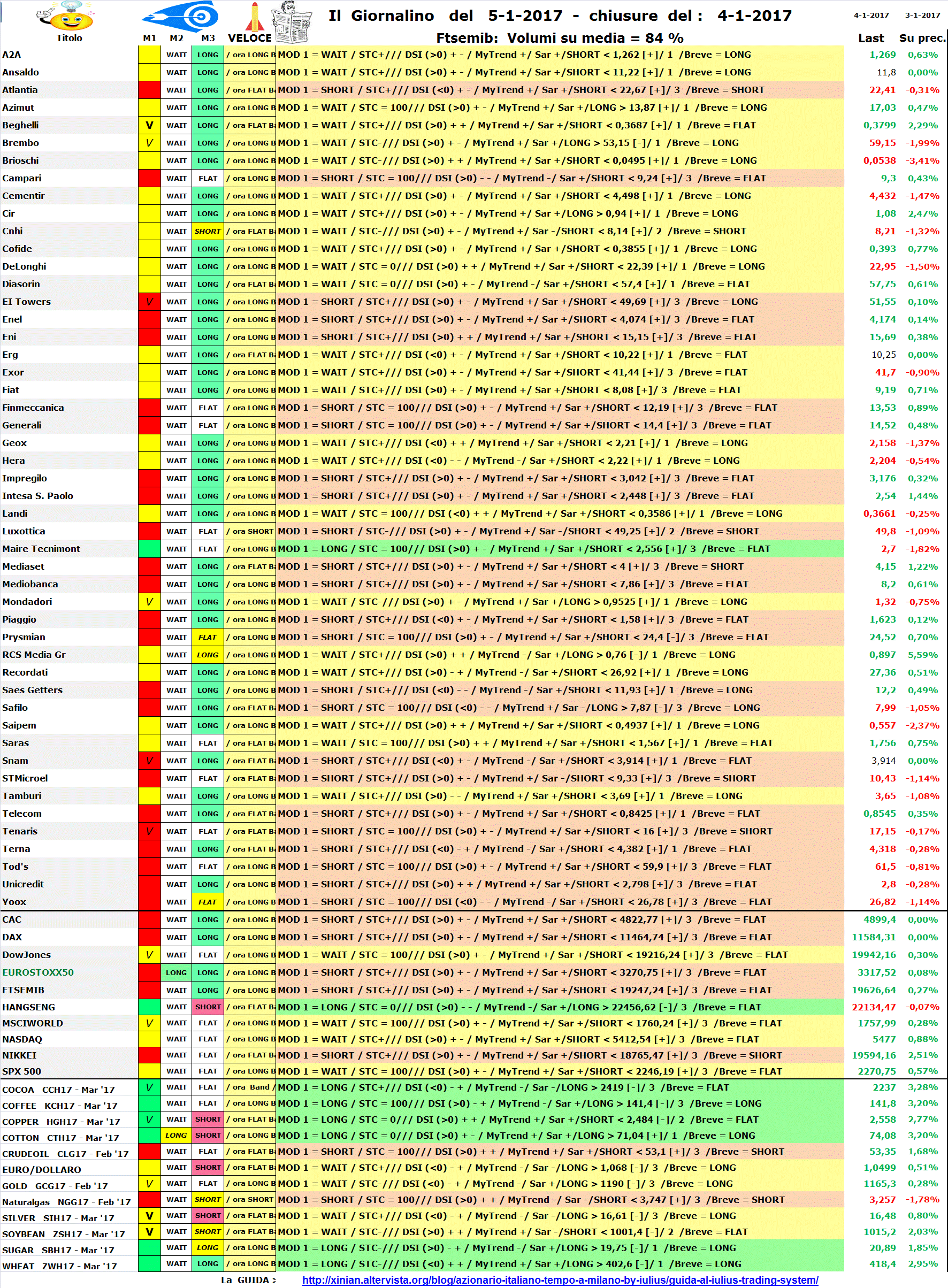
Task: Click the NIKKEI 2,51% change value
Action: point(923,1055)
